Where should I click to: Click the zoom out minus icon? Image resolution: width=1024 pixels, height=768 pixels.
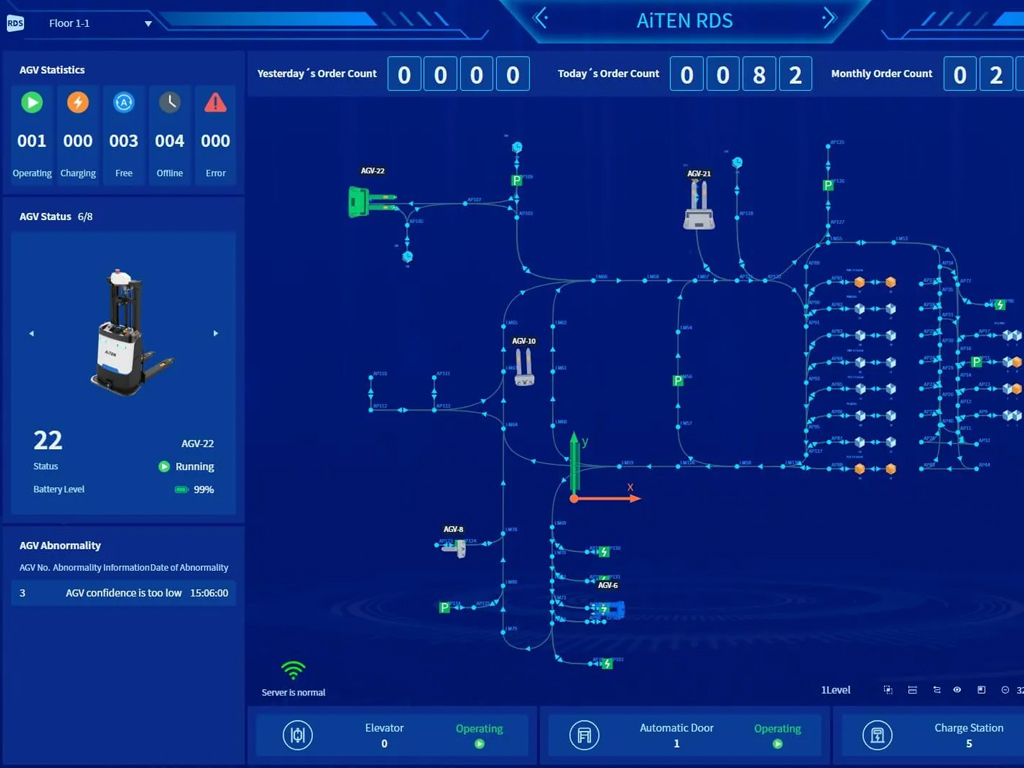1005,690
